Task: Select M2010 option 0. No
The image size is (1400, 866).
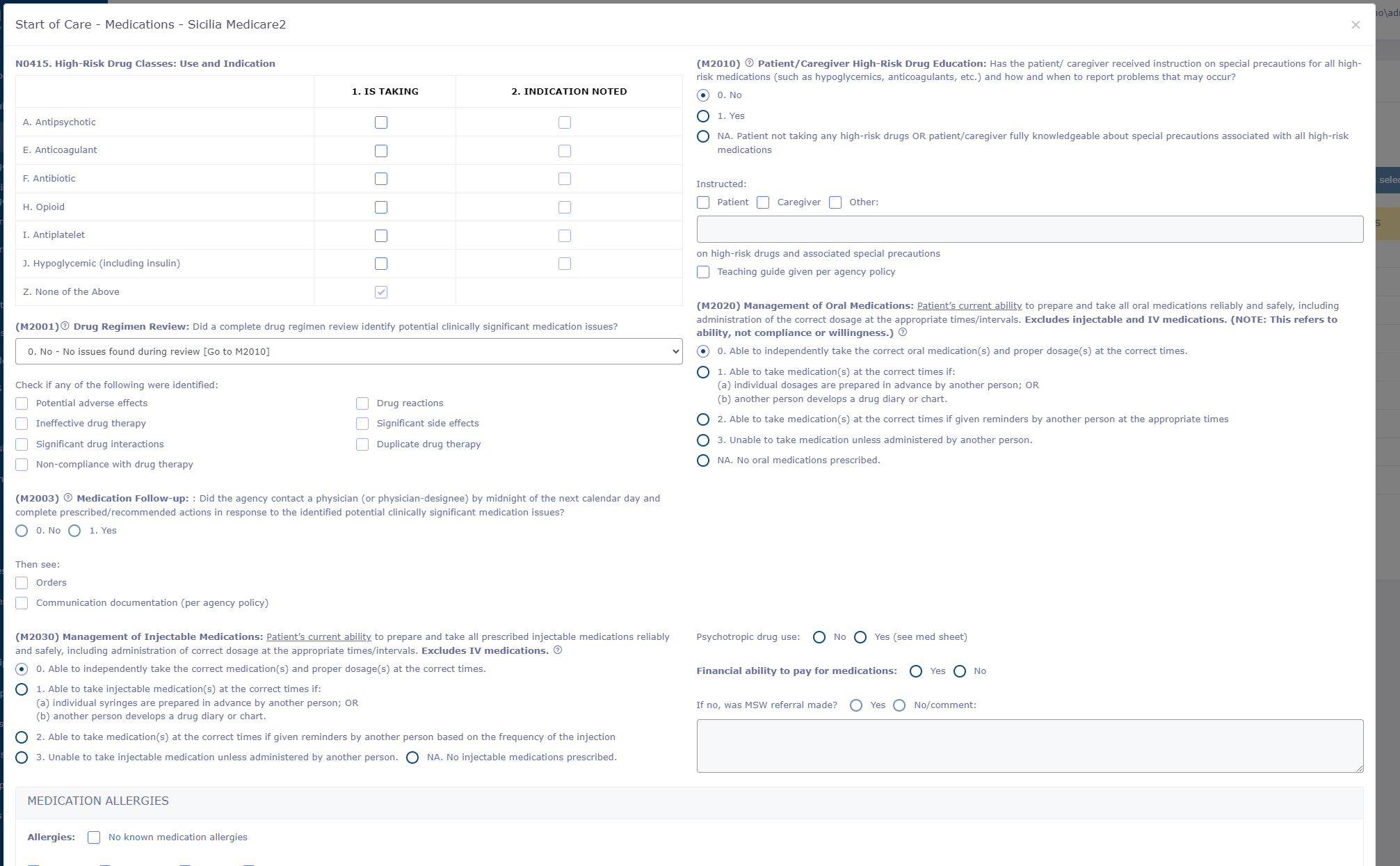Action: pyautogui.click(x=703, y=95)
